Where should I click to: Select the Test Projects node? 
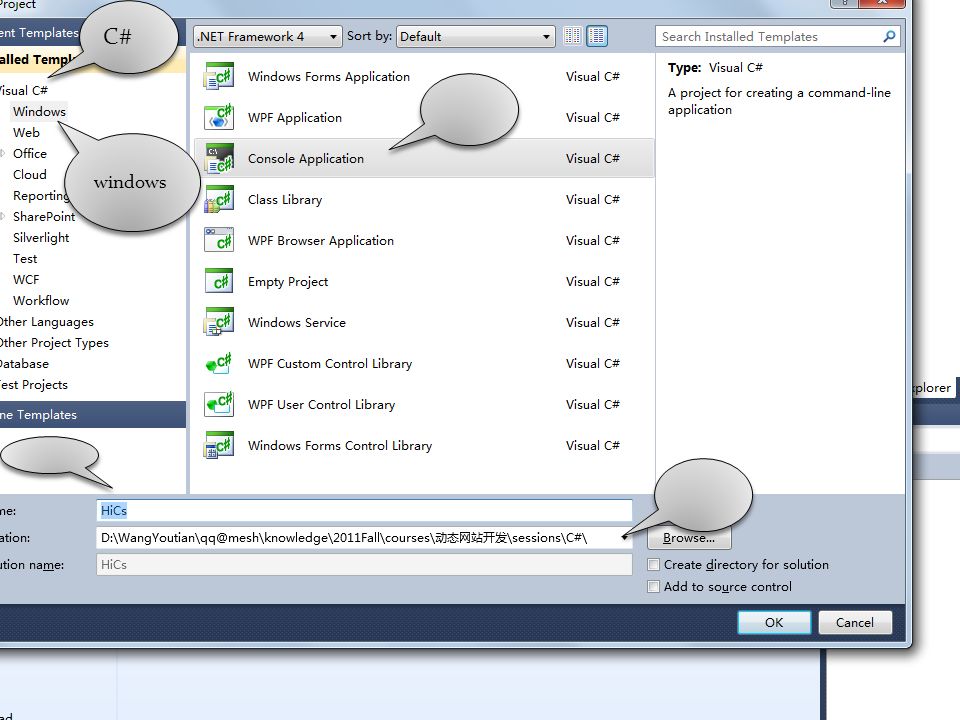click(34, 384)
